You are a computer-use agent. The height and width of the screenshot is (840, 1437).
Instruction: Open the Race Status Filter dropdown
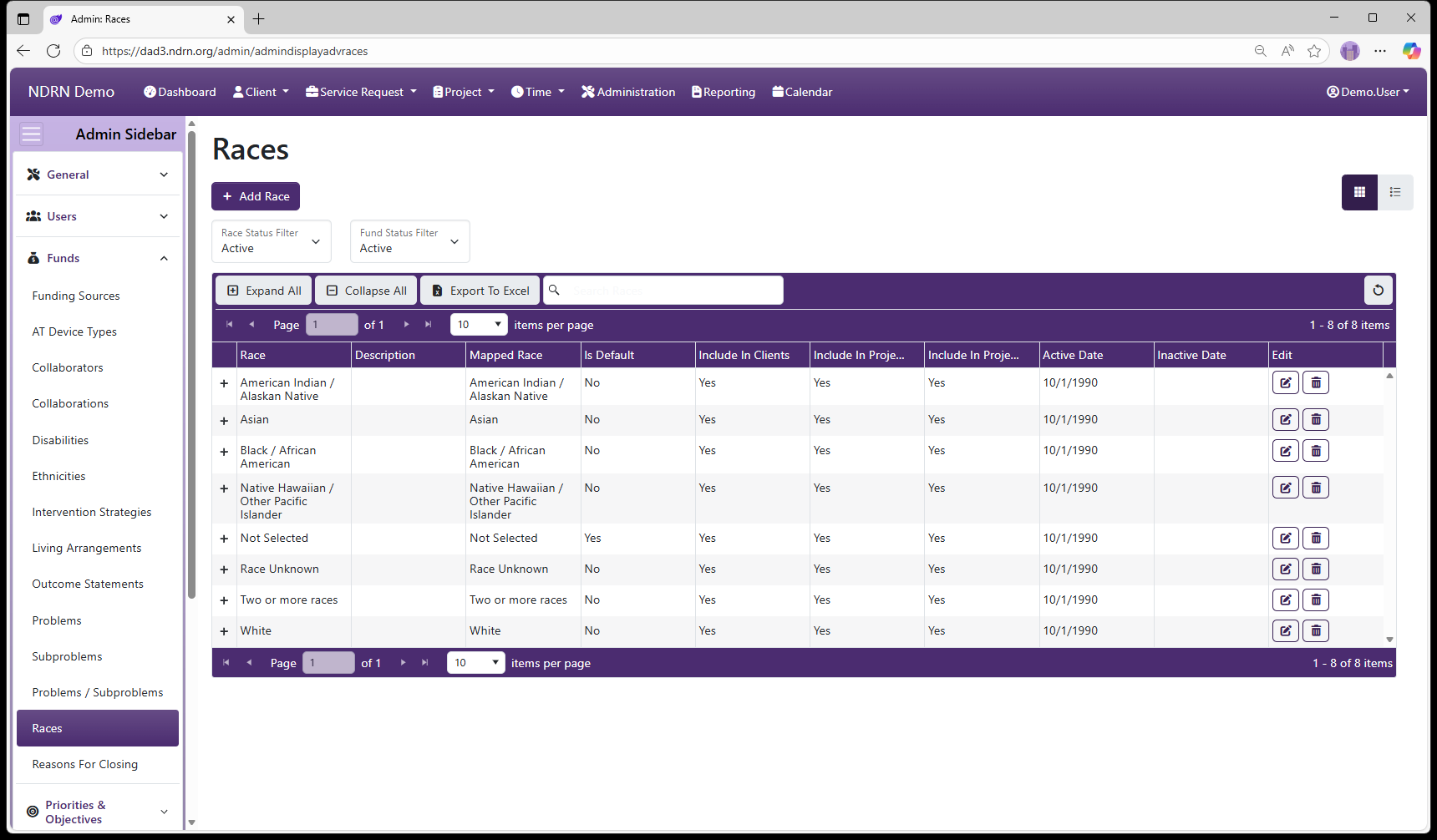click(x=272, y=241)
